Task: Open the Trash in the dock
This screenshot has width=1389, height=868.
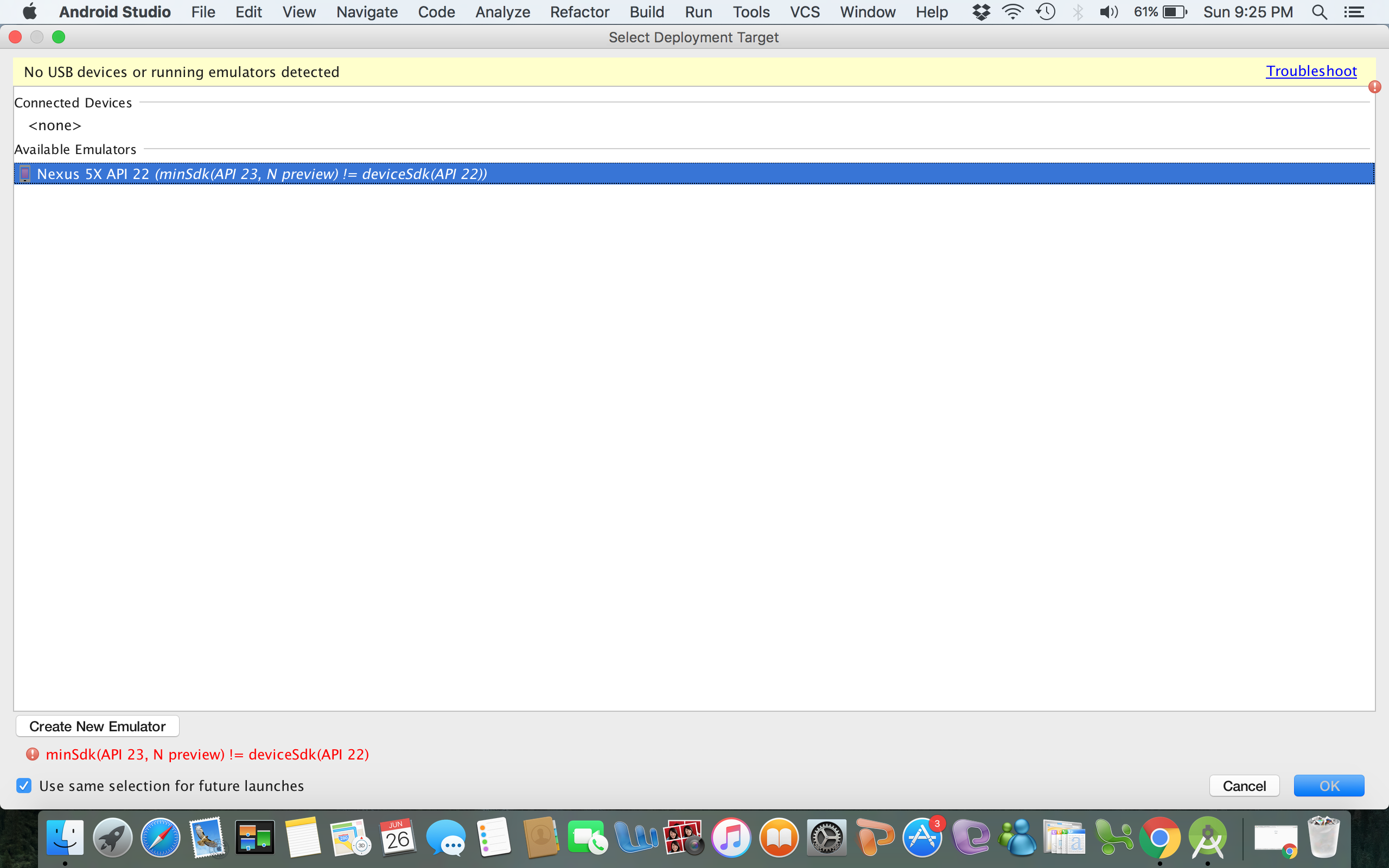Action: tap(1323, 838)
